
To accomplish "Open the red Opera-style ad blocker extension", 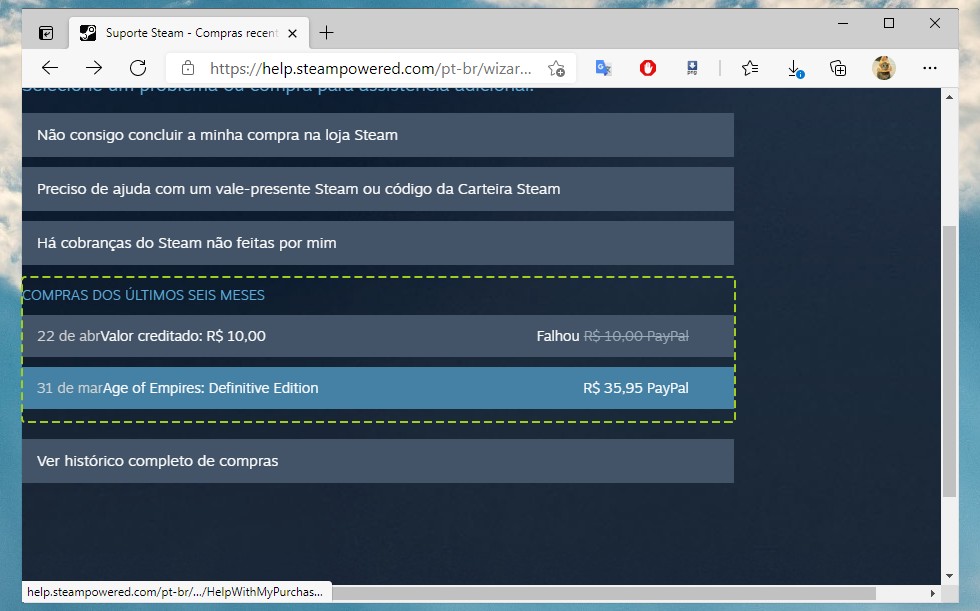I will (x=648, y=68).
